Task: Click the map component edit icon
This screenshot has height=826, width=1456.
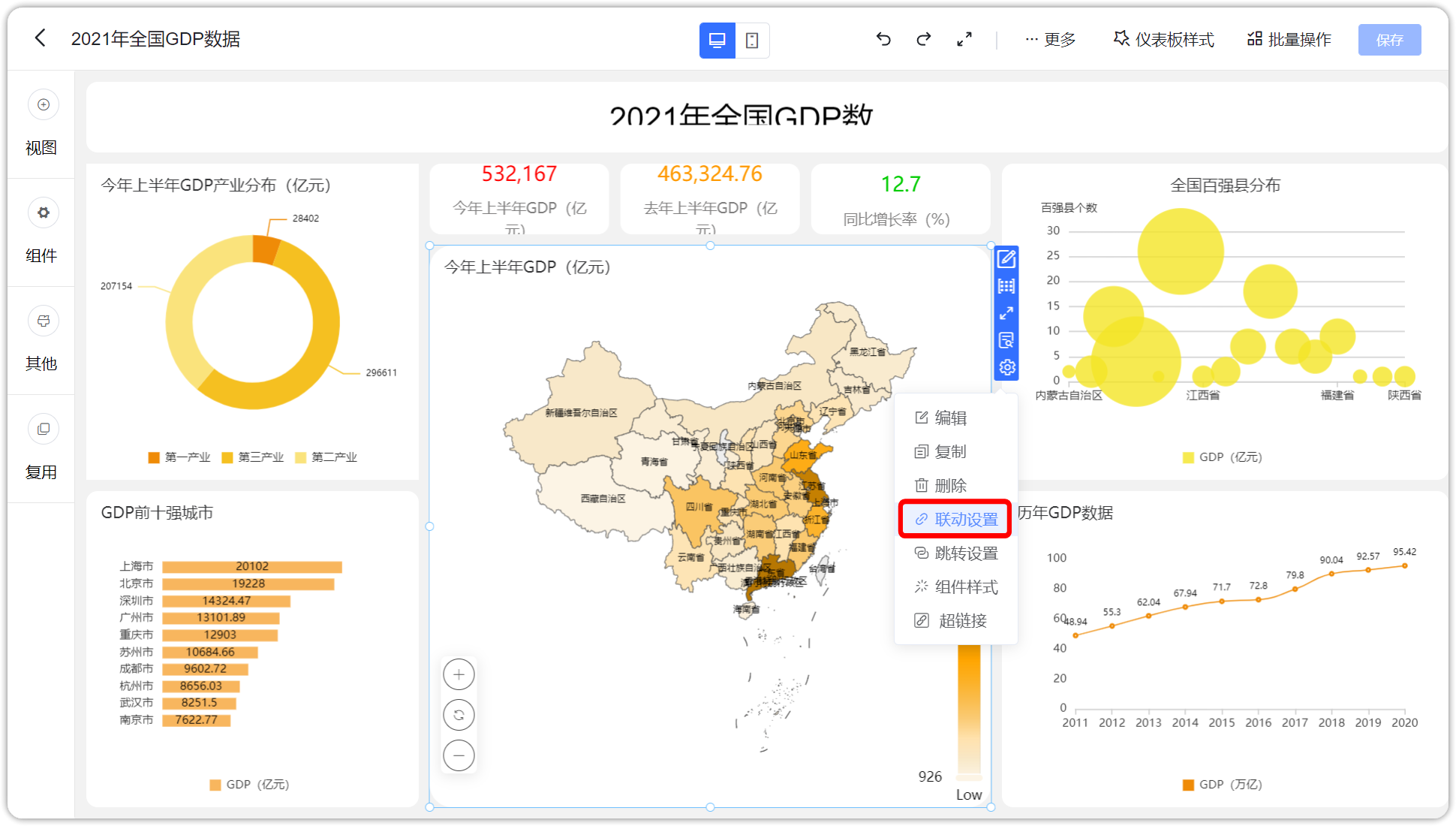Action: [x=1006, y=259]
